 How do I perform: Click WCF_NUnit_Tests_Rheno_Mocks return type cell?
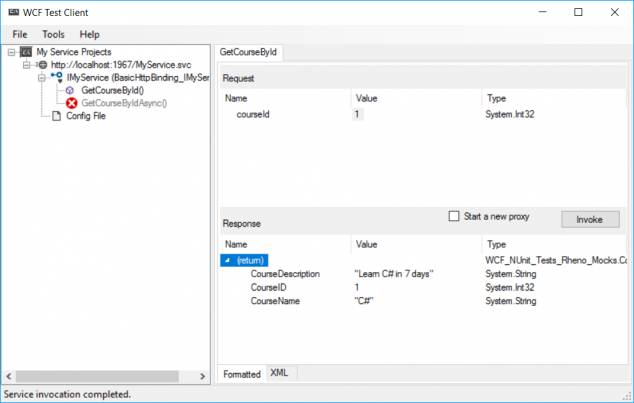[556, 260]
